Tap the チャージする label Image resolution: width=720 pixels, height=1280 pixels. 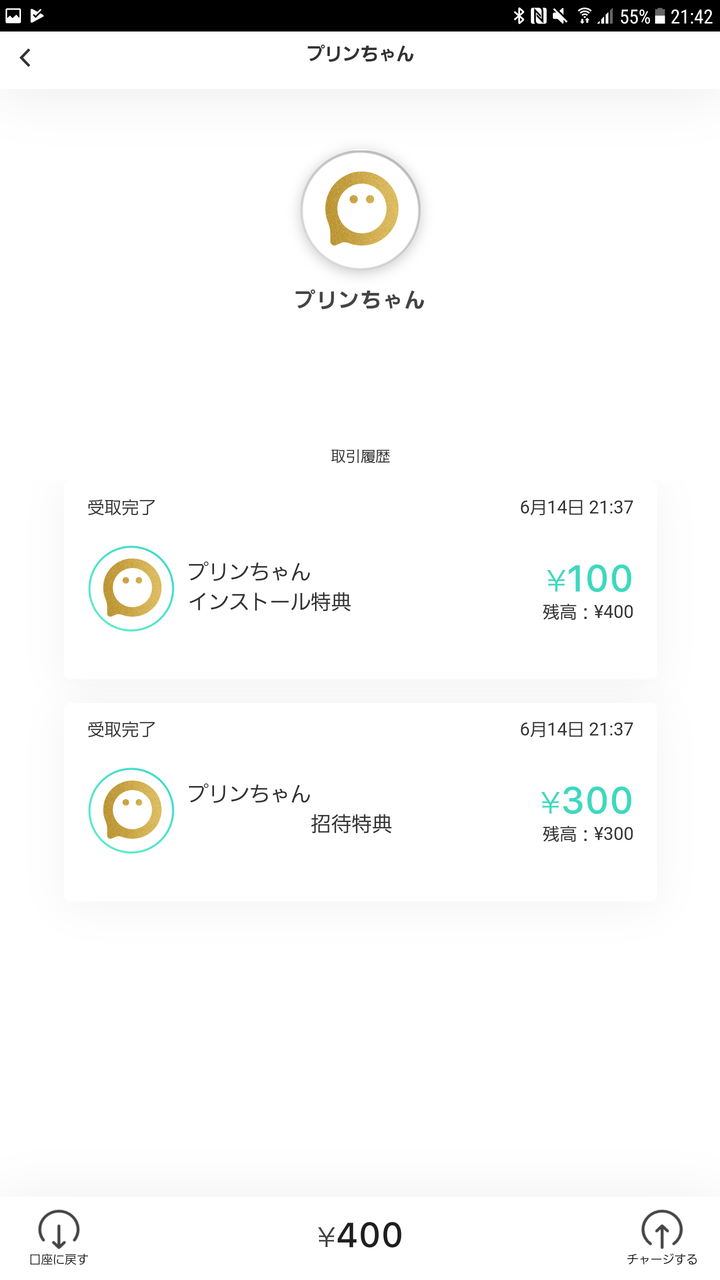pyautogui.click(x=661, y=1260)
